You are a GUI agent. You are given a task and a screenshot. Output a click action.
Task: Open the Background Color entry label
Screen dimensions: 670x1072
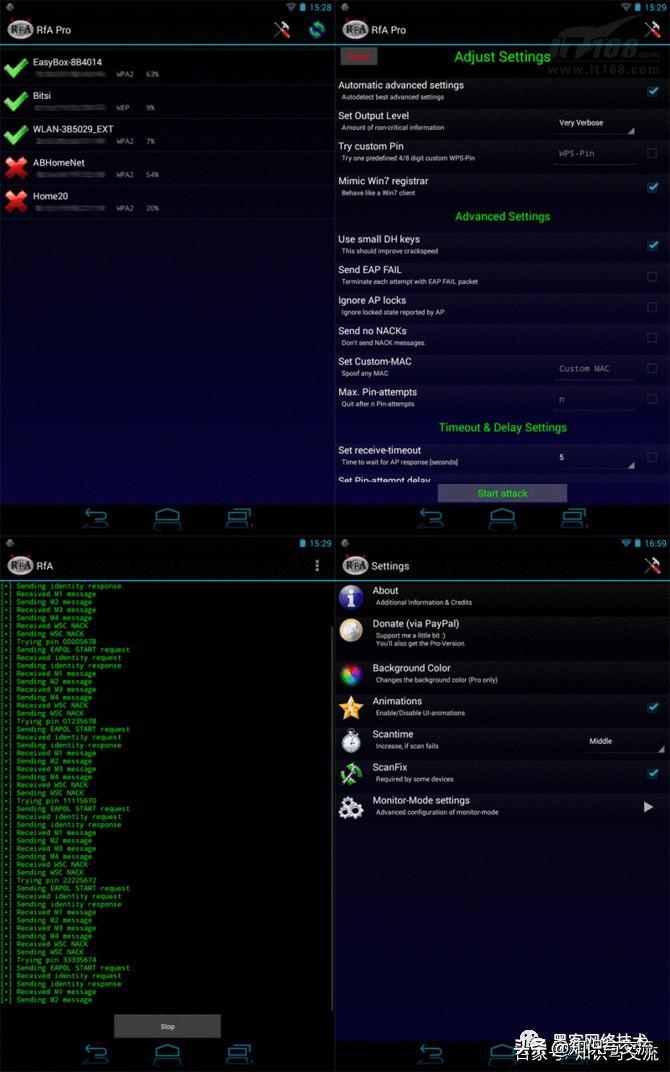(412, 668)
